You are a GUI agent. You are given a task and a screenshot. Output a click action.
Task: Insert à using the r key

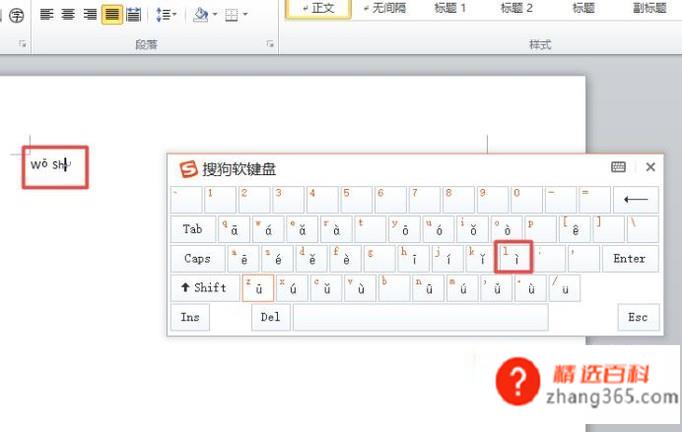[336, 229]
